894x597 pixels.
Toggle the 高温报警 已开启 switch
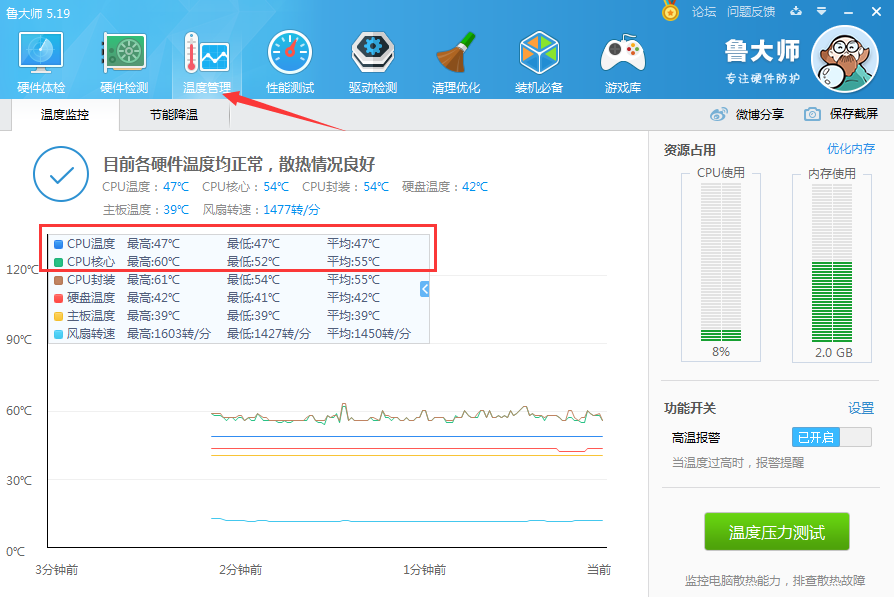(x=831, y=437)
